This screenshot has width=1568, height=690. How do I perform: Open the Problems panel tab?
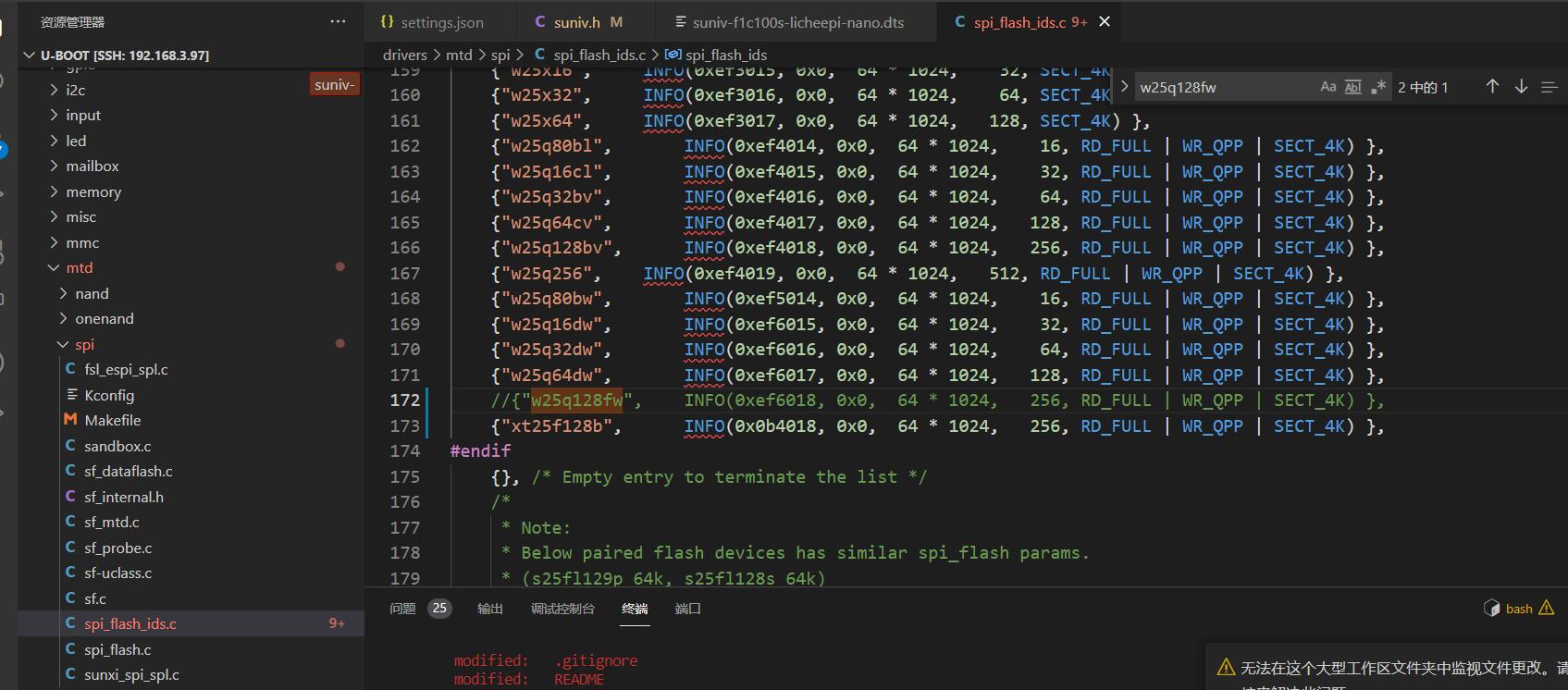coord(402,609)
